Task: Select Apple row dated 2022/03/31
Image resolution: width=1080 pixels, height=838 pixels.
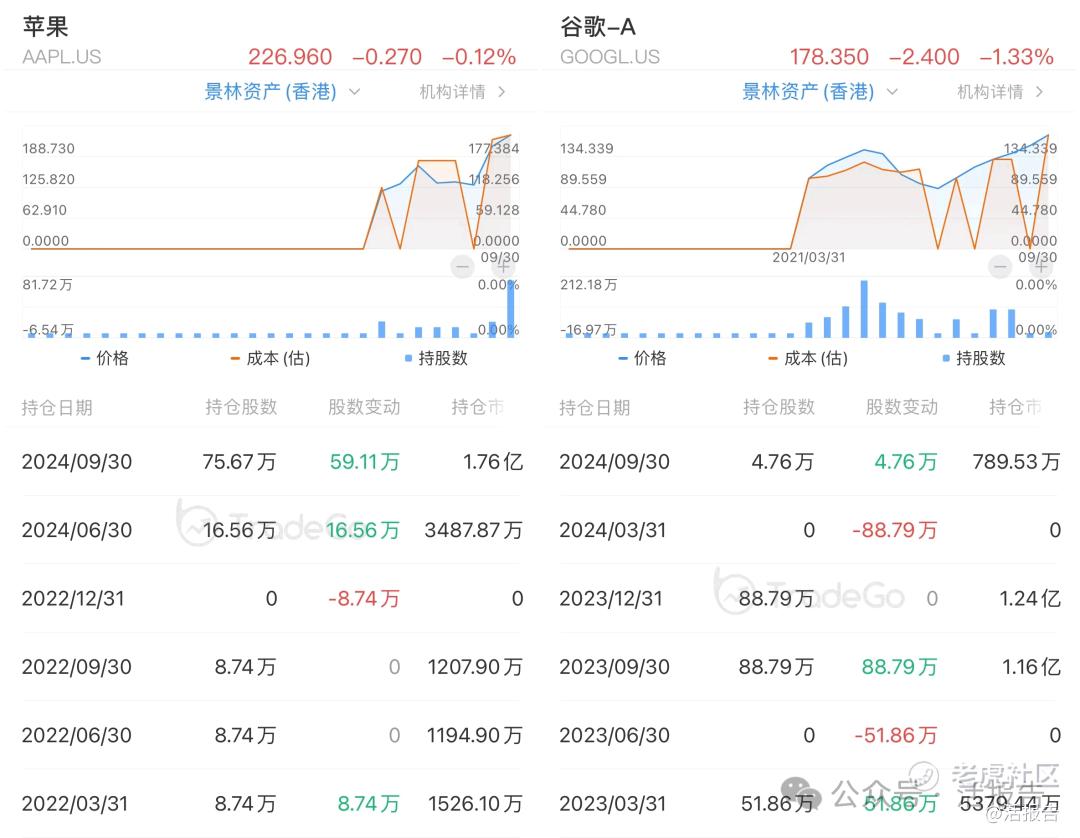Action: coord(272,803)
